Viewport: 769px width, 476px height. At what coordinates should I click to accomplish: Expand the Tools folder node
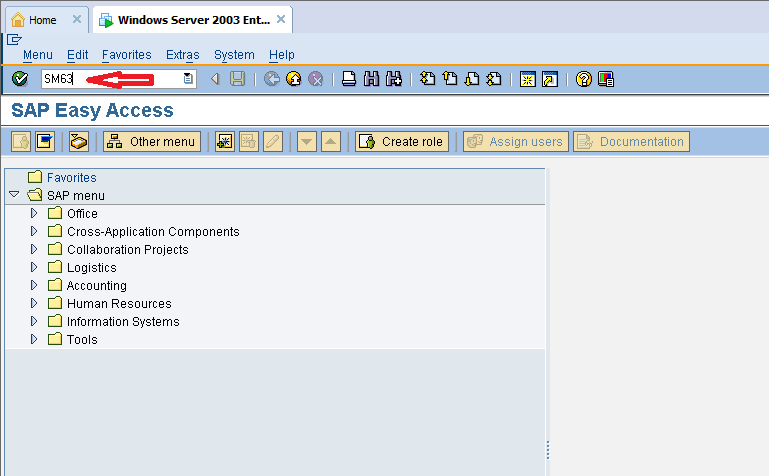tap(34, 339)
